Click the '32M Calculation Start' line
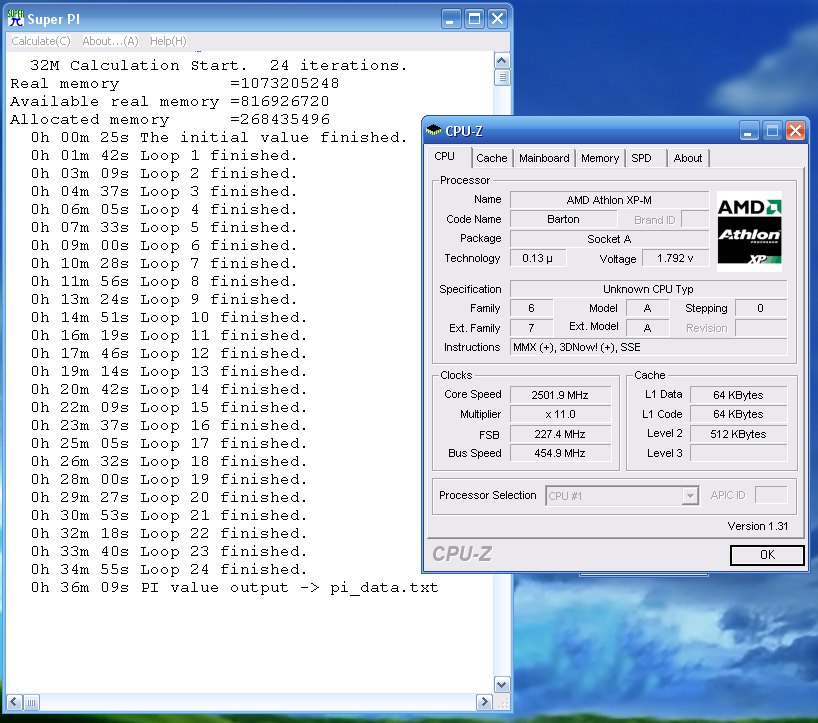 [219, 65]
